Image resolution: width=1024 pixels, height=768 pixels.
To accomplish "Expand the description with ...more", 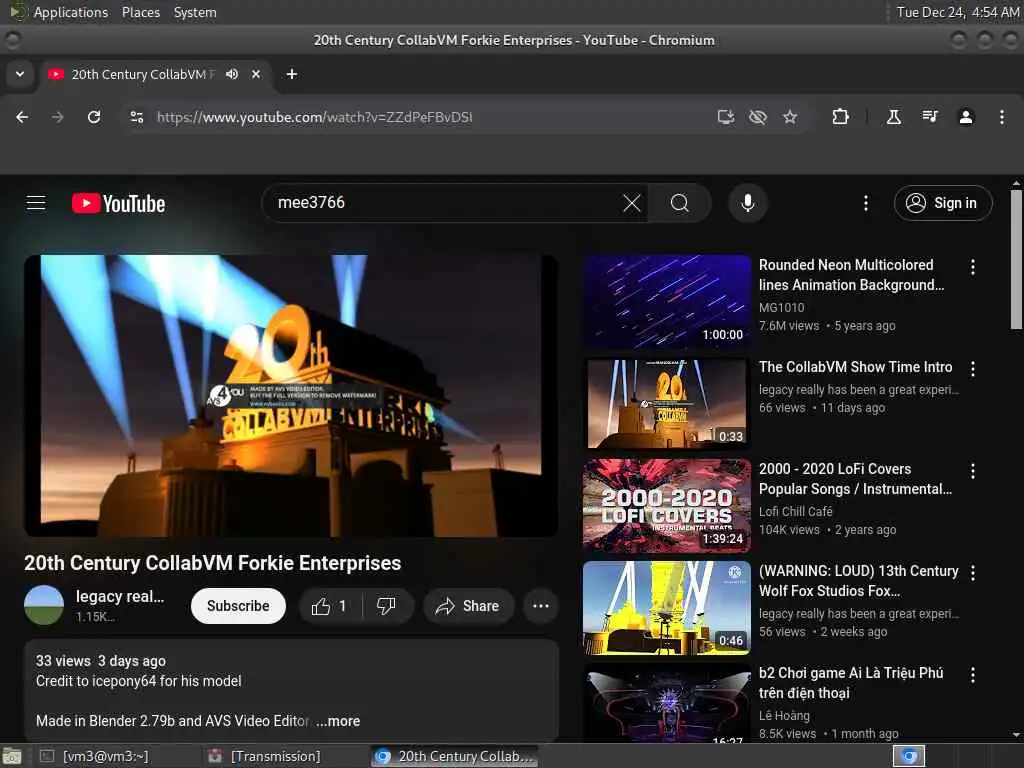I will 338,721.
